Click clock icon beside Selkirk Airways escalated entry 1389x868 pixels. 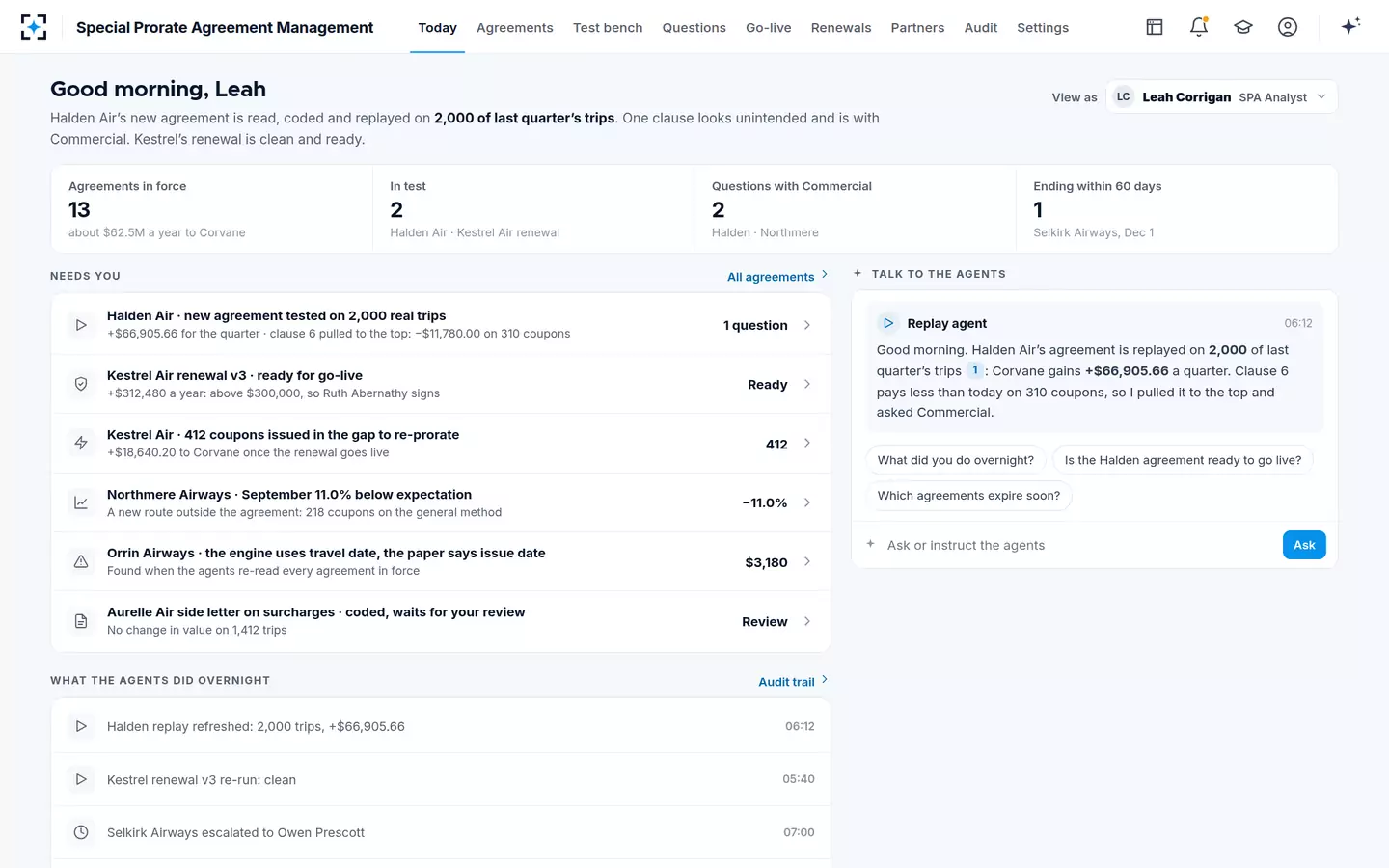(81, 832)
